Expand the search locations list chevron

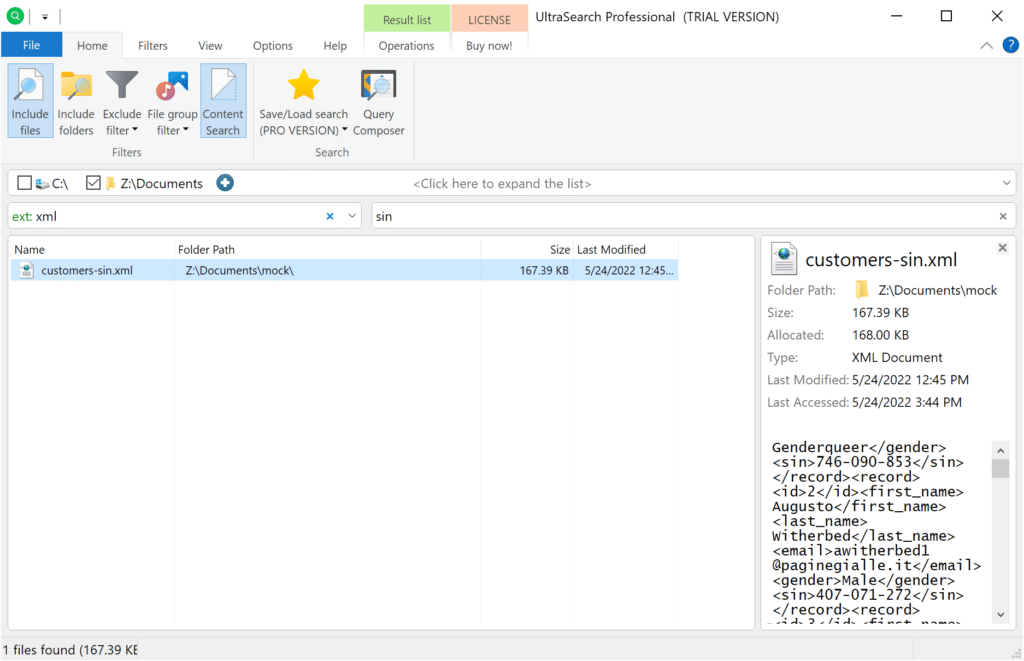click(1006, 184)
